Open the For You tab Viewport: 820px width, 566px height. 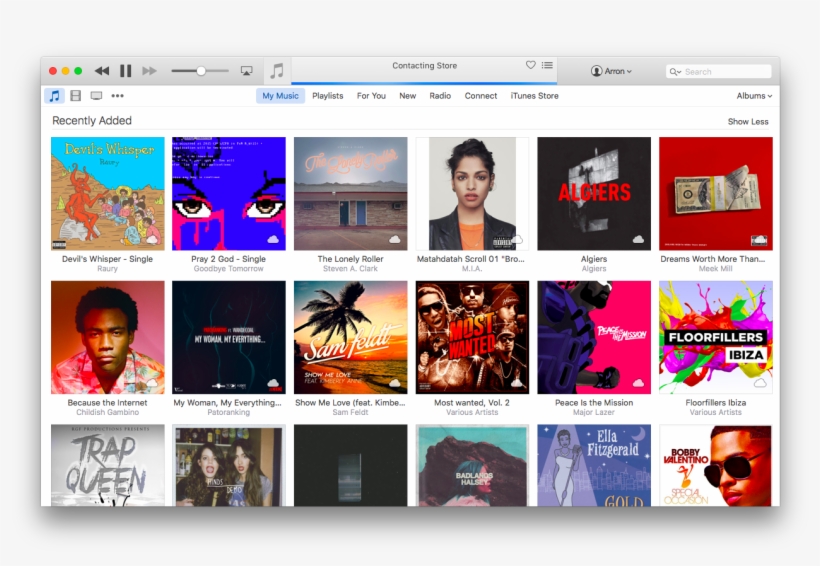pyautogui.click(x=371, y=96)
